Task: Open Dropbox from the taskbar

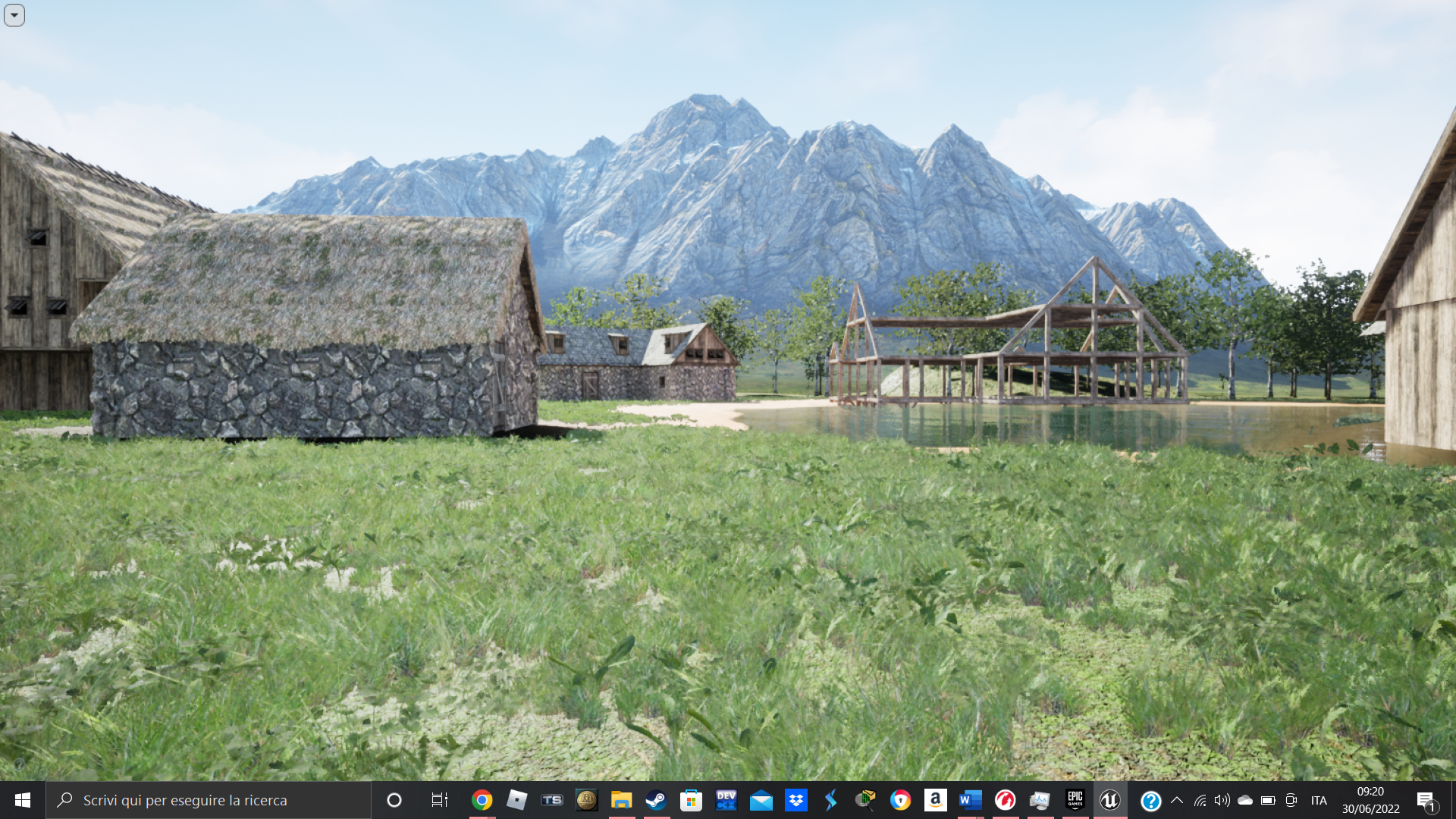Action: click(795, 800)
